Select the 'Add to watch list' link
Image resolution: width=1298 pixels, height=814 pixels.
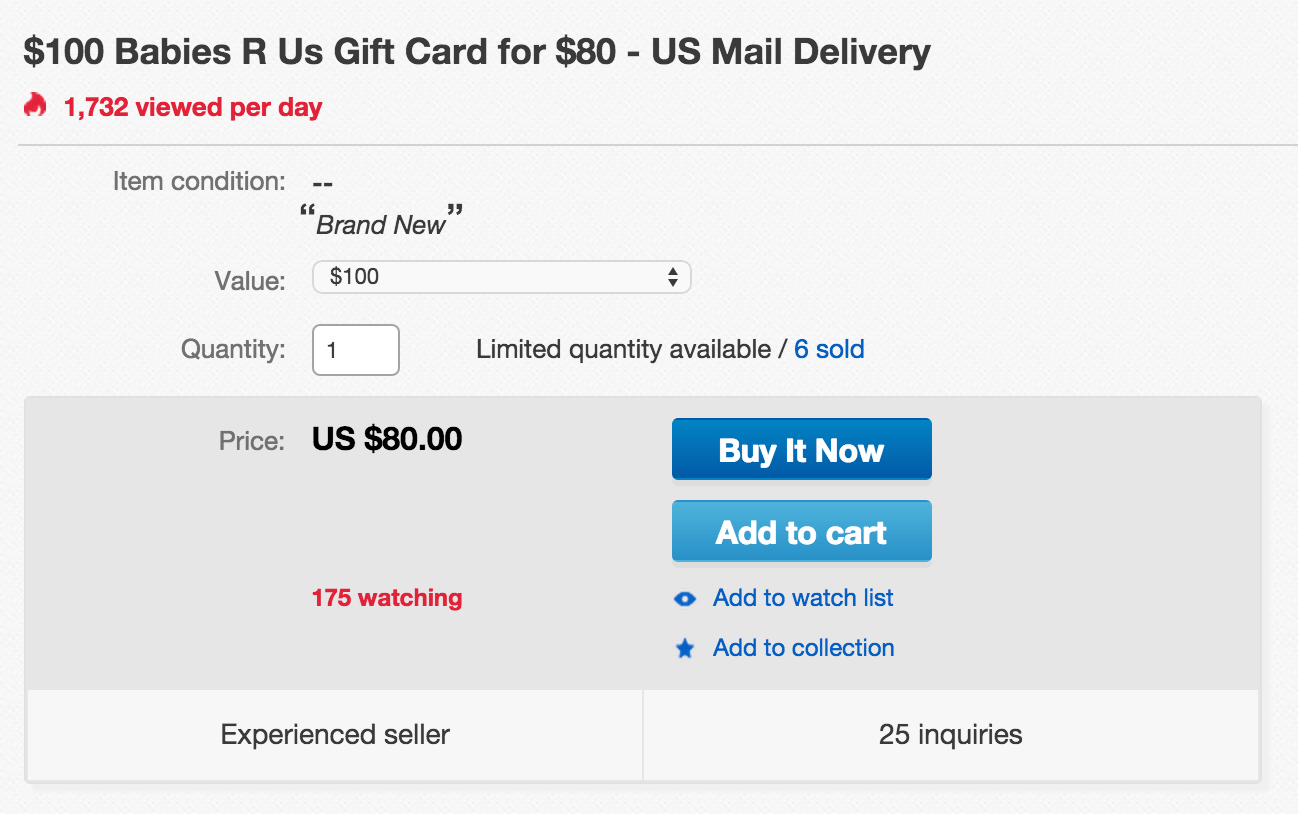pos(803,598)
